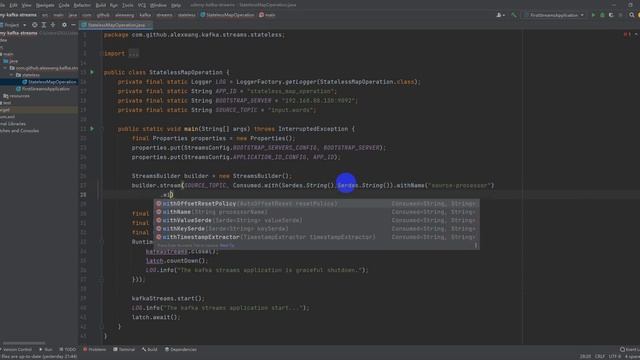Open the FirstStreamsApplication run configuration dropdown

tap(554, 15)
